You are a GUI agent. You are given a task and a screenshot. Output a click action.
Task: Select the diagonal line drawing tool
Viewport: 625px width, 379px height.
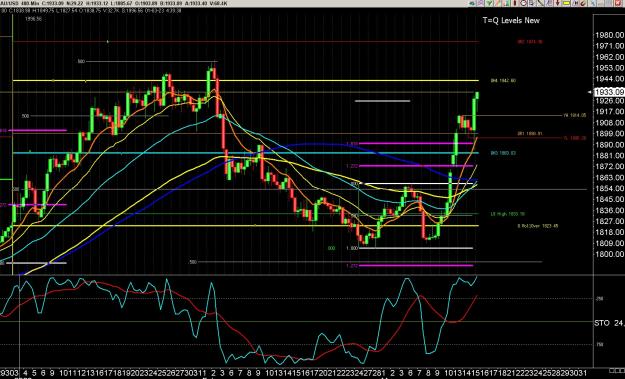click(x=540, y=3)
